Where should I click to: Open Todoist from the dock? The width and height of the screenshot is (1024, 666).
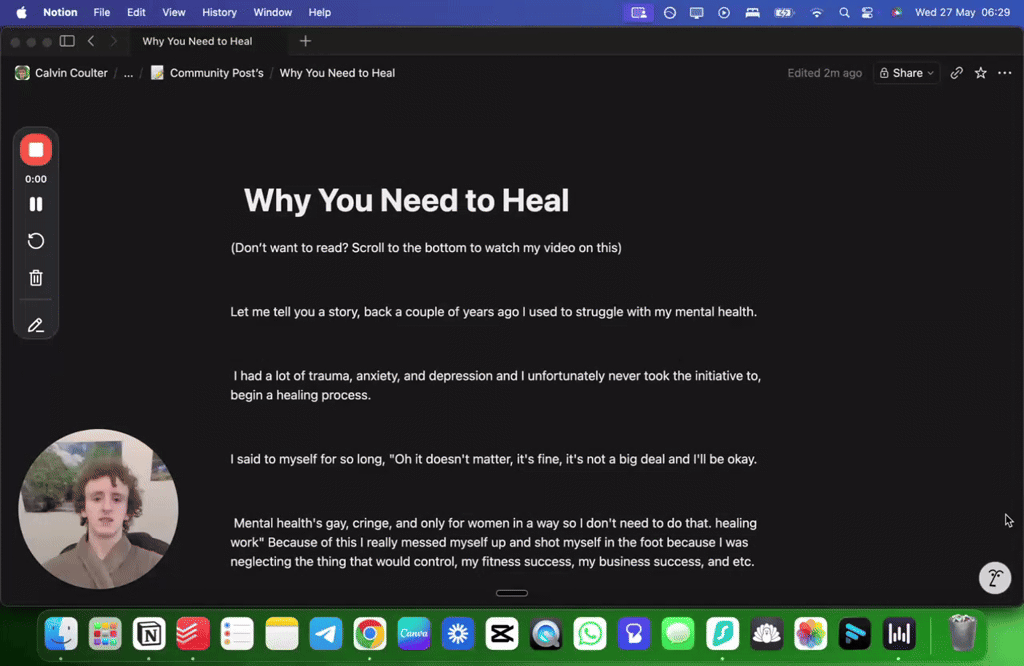click(x=193, y=633)
